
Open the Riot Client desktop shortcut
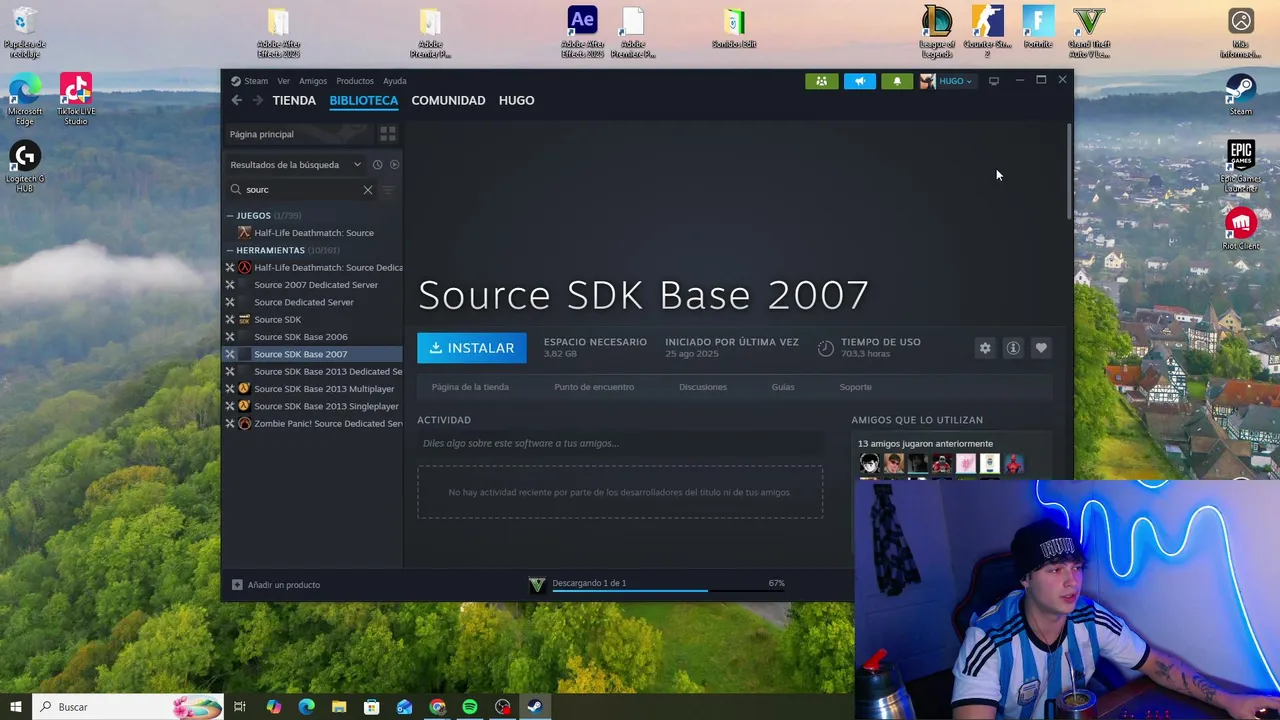tap(1241, 229)
